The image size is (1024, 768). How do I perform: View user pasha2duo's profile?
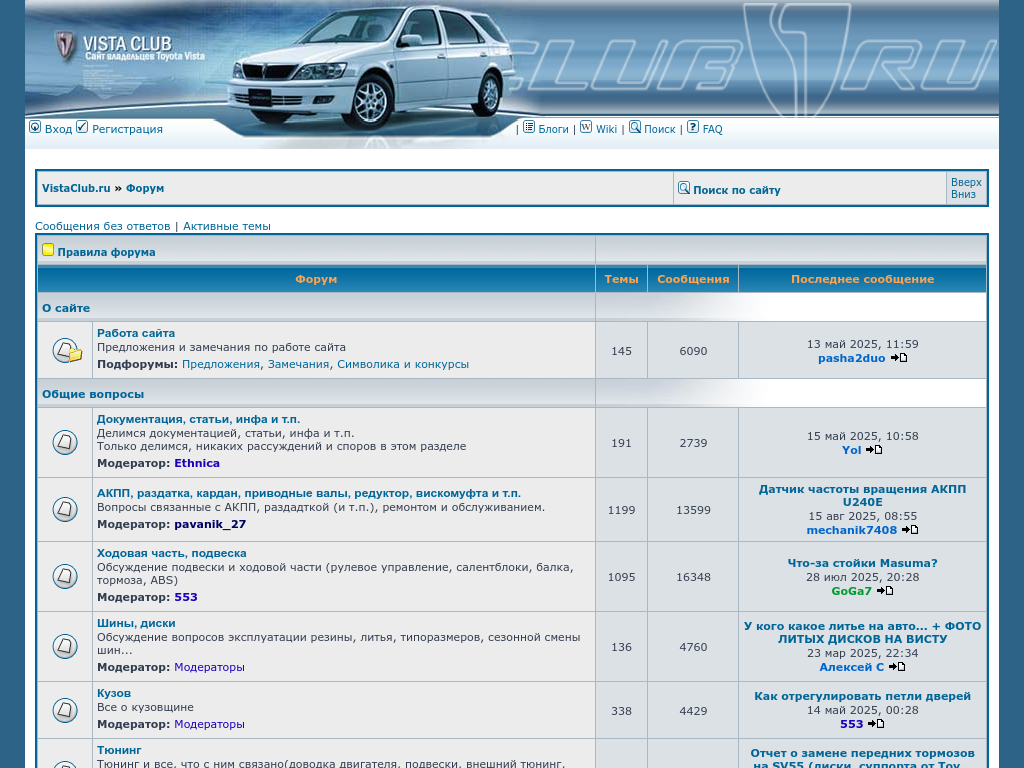coord(852,358)
